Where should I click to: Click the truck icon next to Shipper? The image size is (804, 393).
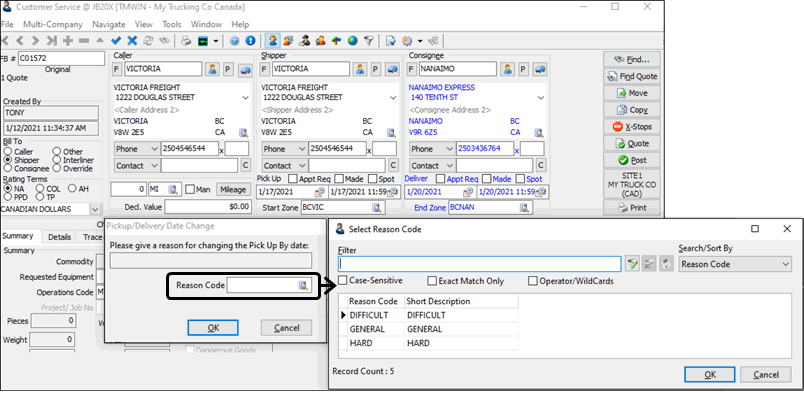(x=392, y=69)
